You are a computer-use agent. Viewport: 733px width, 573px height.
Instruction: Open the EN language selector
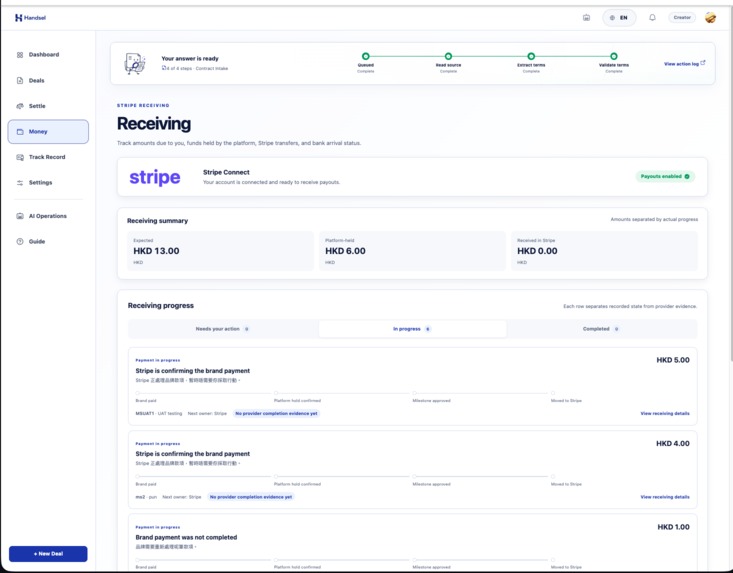[619, 18]
